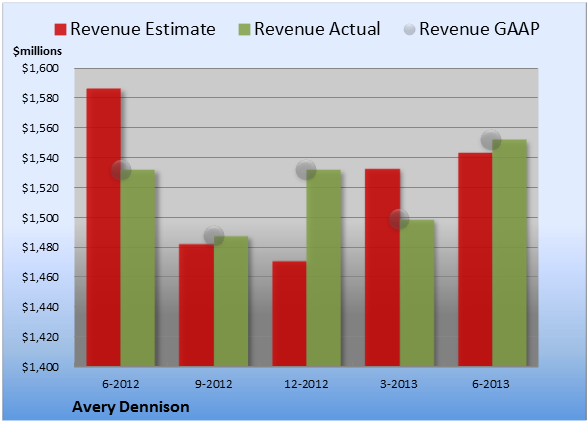The height and width of the screenshot is (422, 588).
Task: Select the Revenue GAAP legend label
Action: (x=479, y=29)
